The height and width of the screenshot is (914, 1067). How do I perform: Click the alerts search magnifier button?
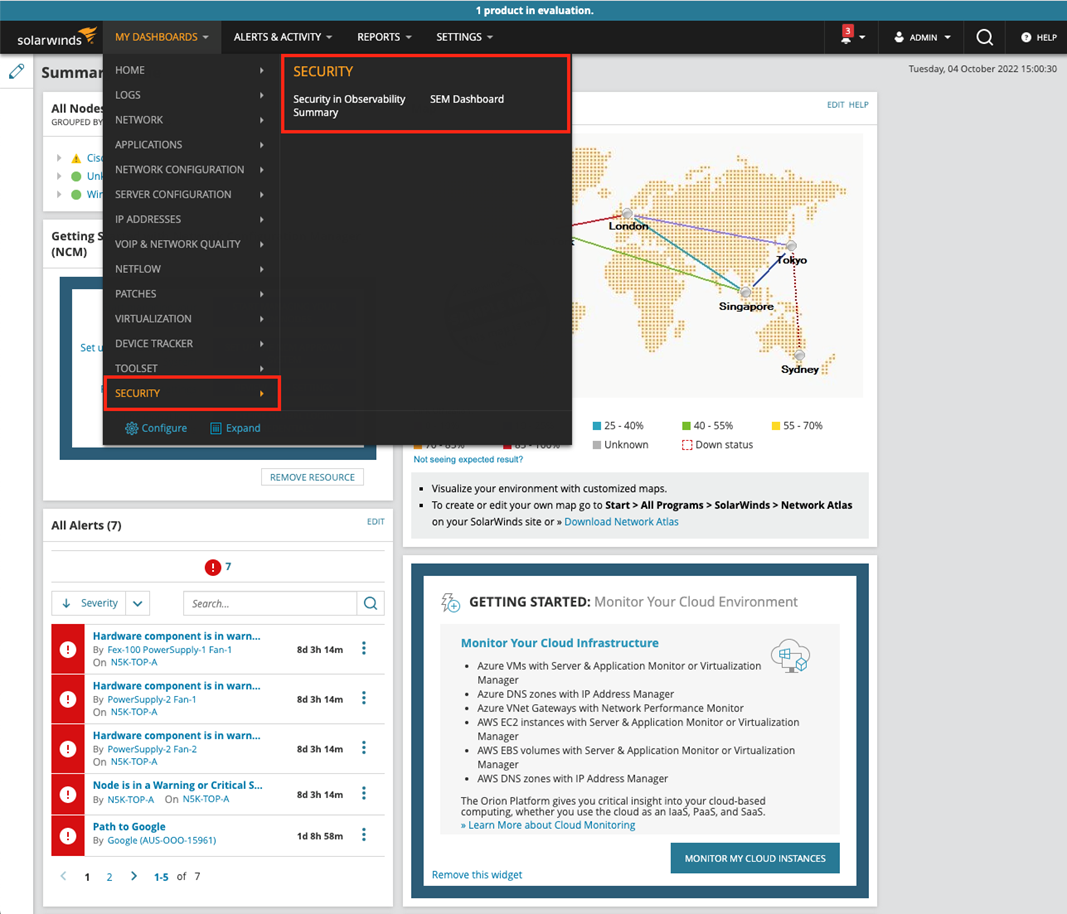[370, 603]
